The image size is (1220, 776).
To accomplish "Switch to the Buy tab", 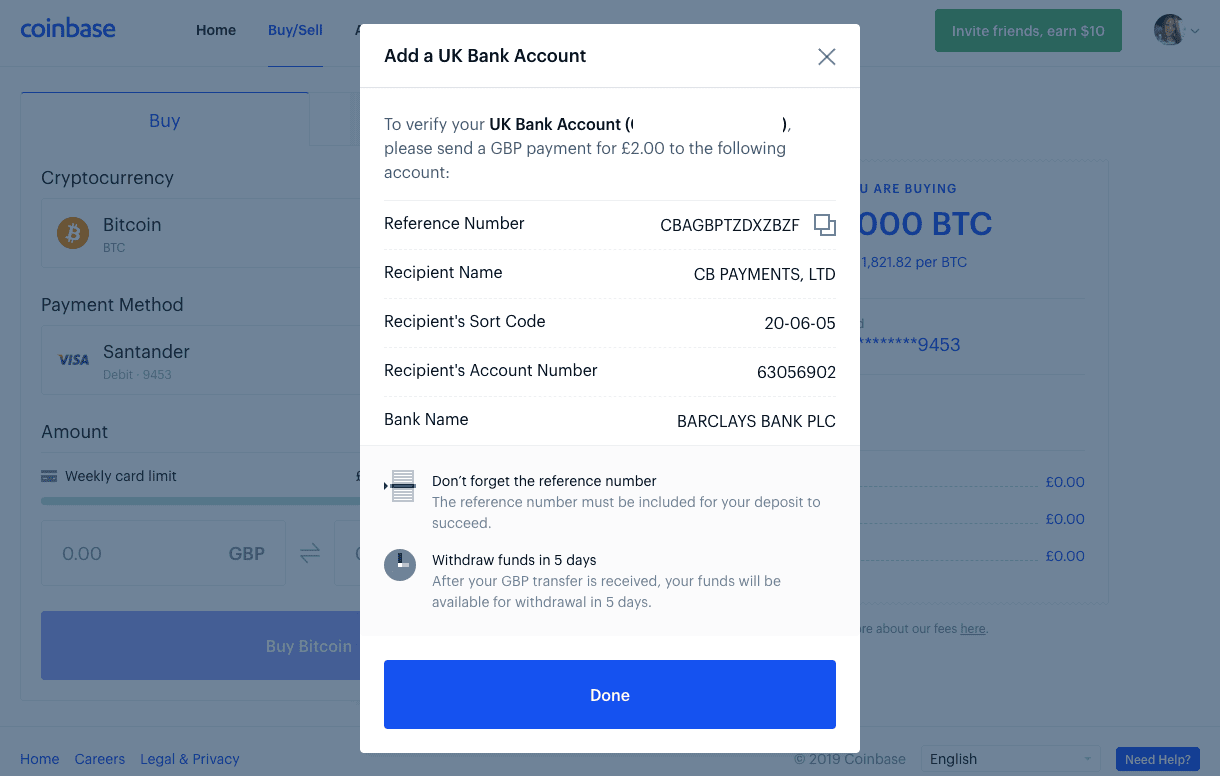I will tap(165, 120).
